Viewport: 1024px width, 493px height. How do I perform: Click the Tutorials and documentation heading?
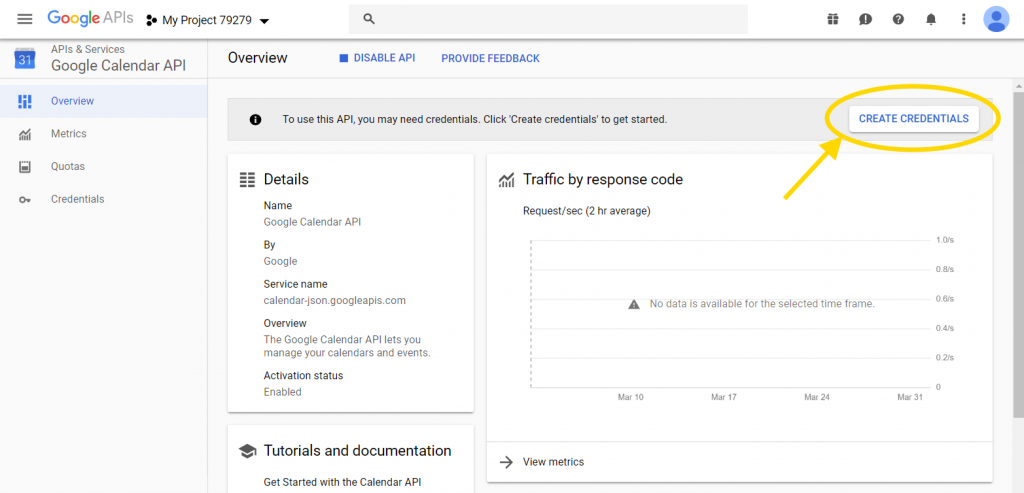click(x=357, y=451)
